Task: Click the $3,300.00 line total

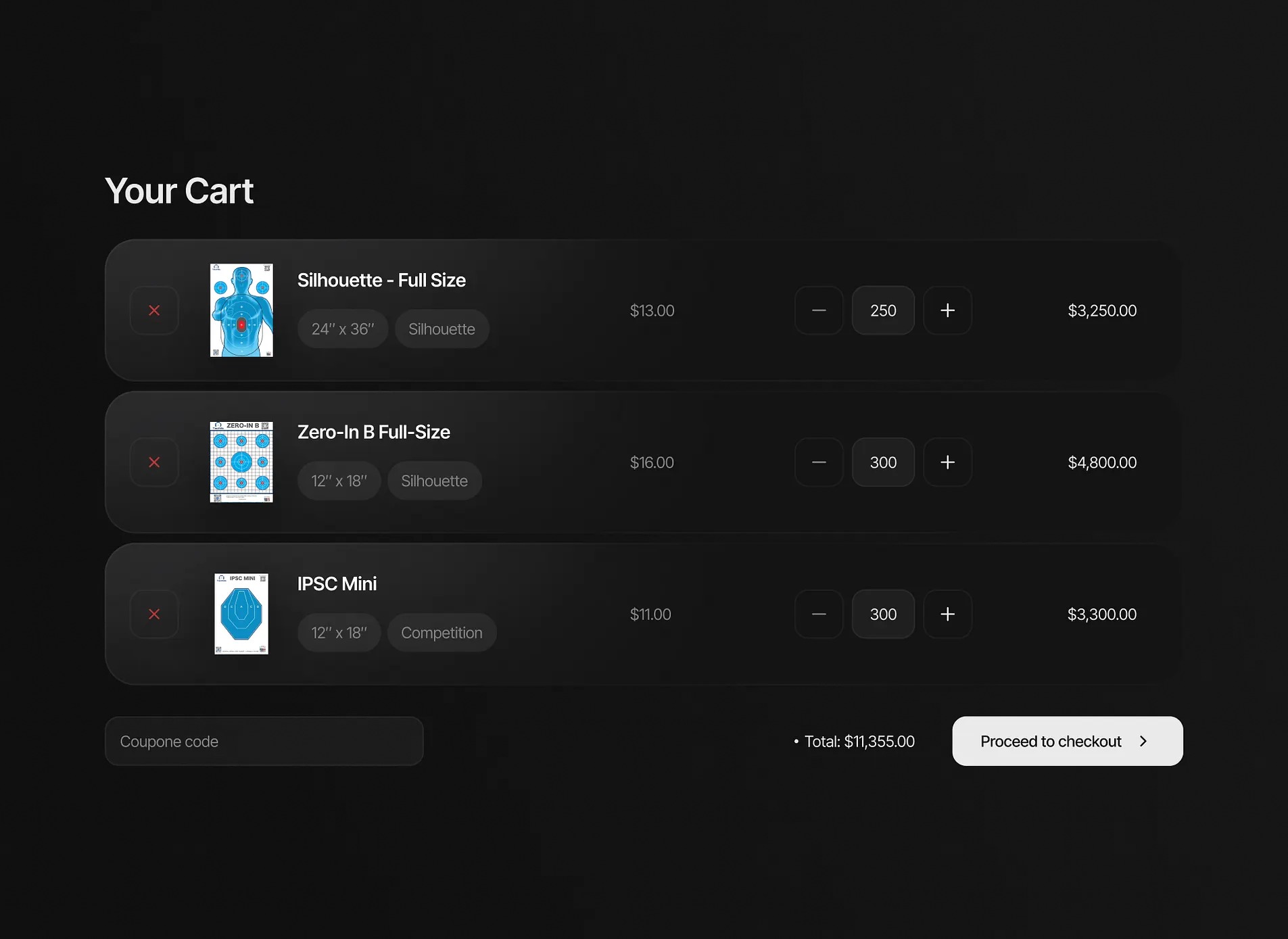Action: (x=1102, y=615)
